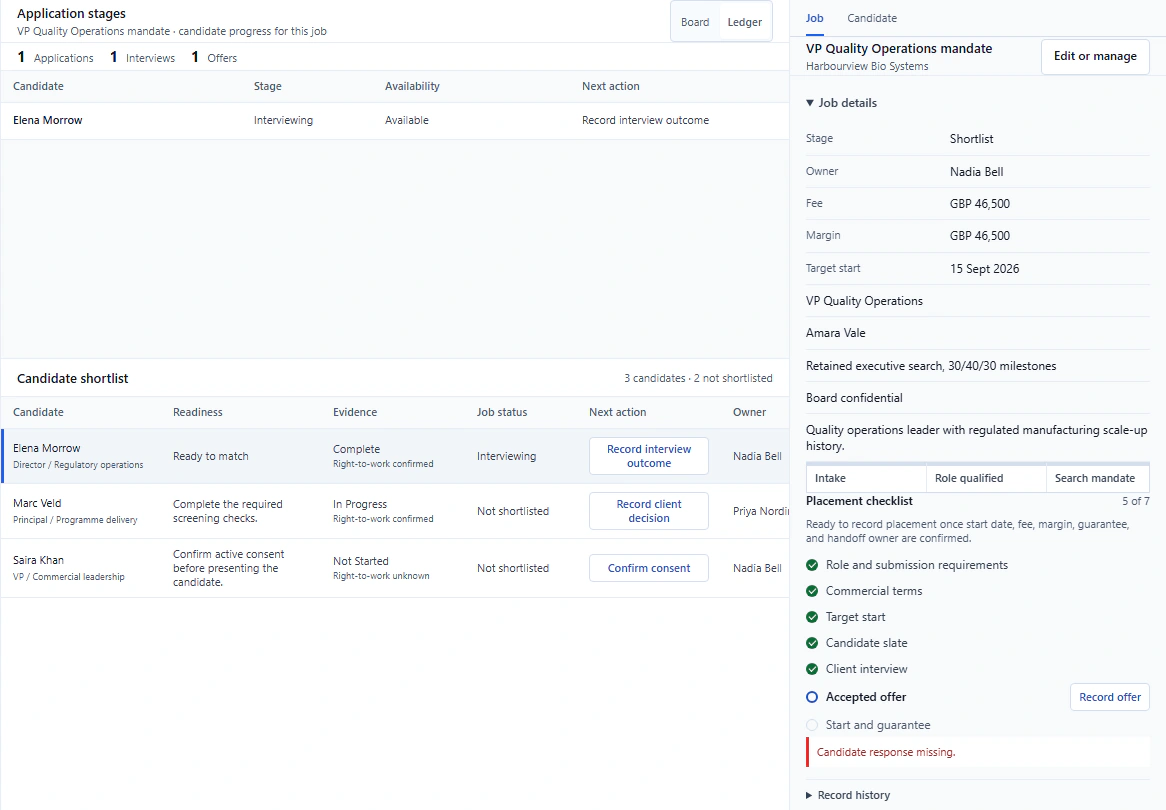The height and width of the screenshot is (810, 1166).
Task: Click Confirm consent button for Saira Khan
Action: 648,568
